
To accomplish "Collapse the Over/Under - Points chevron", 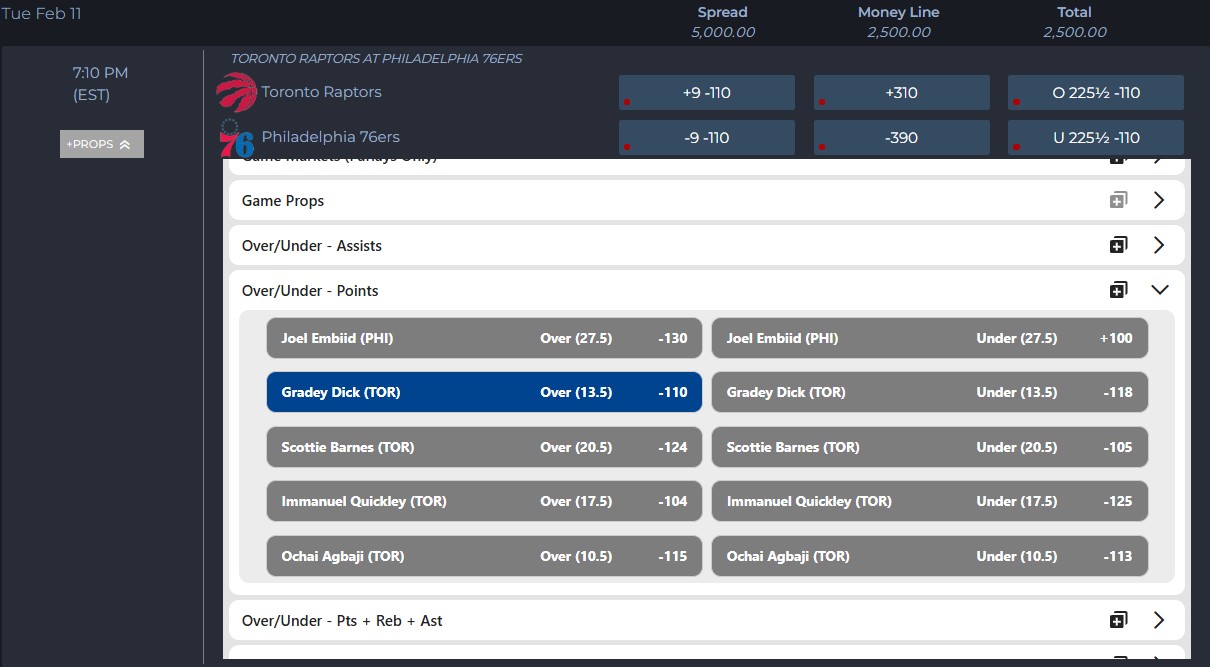I will point(1159,290).
